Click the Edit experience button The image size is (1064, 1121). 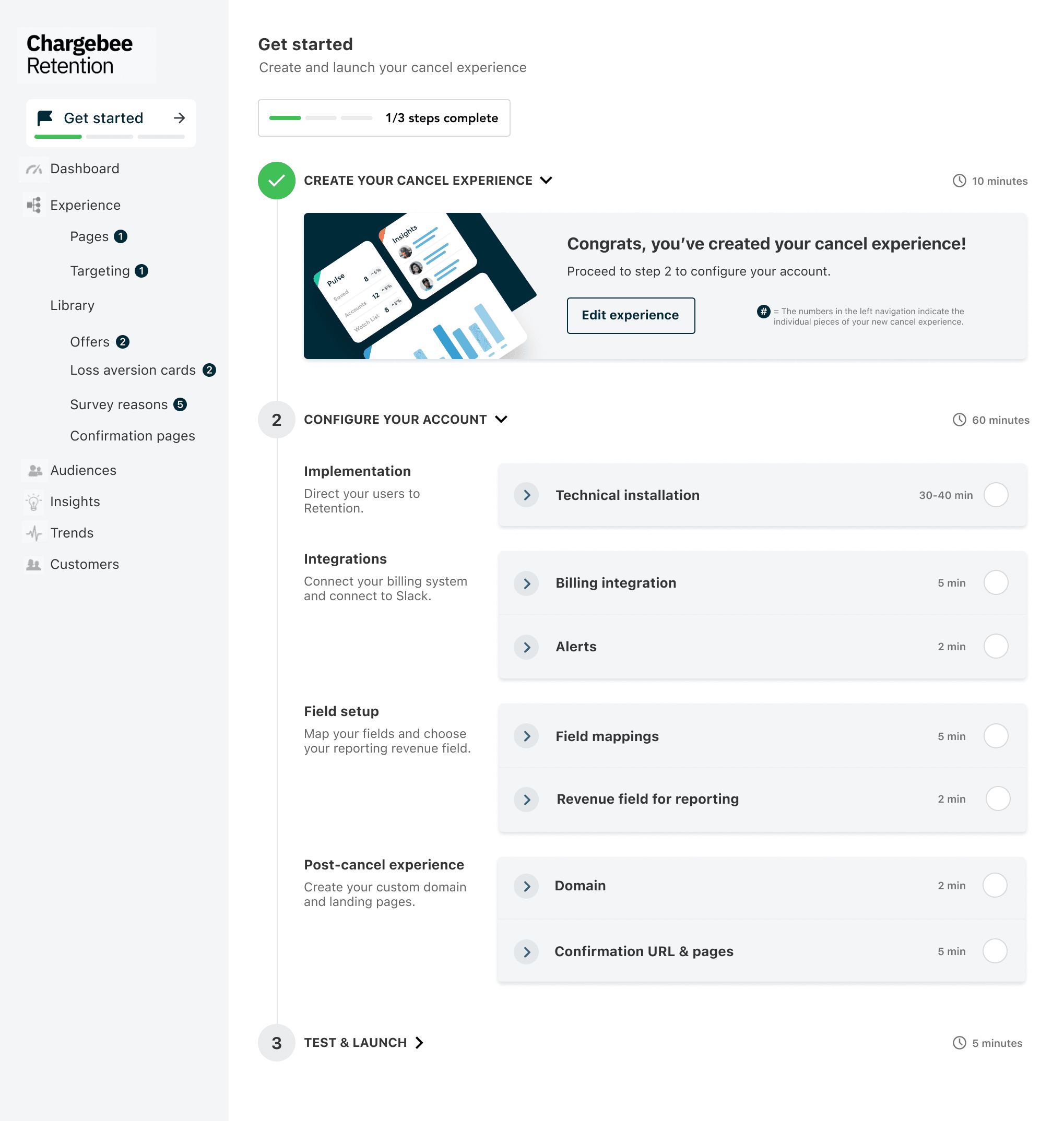[x=630, y=315]
